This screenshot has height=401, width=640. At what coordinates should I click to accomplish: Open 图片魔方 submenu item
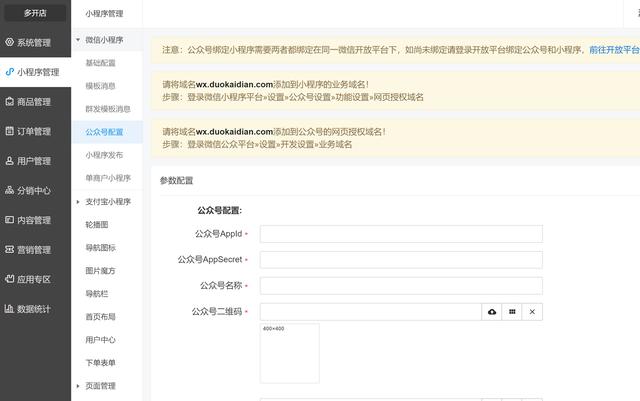pyautogui.click(x=100, y=271)
